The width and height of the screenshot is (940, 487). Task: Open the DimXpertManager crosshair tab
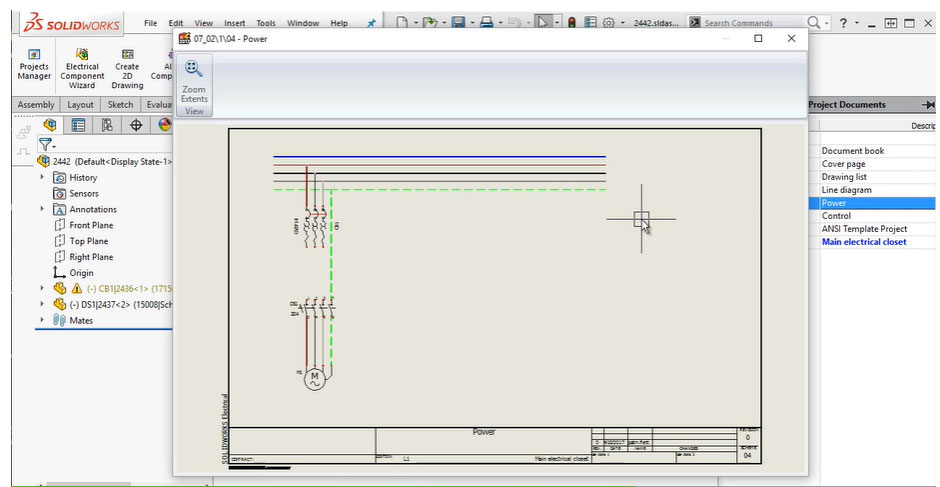tap(136, 125)
